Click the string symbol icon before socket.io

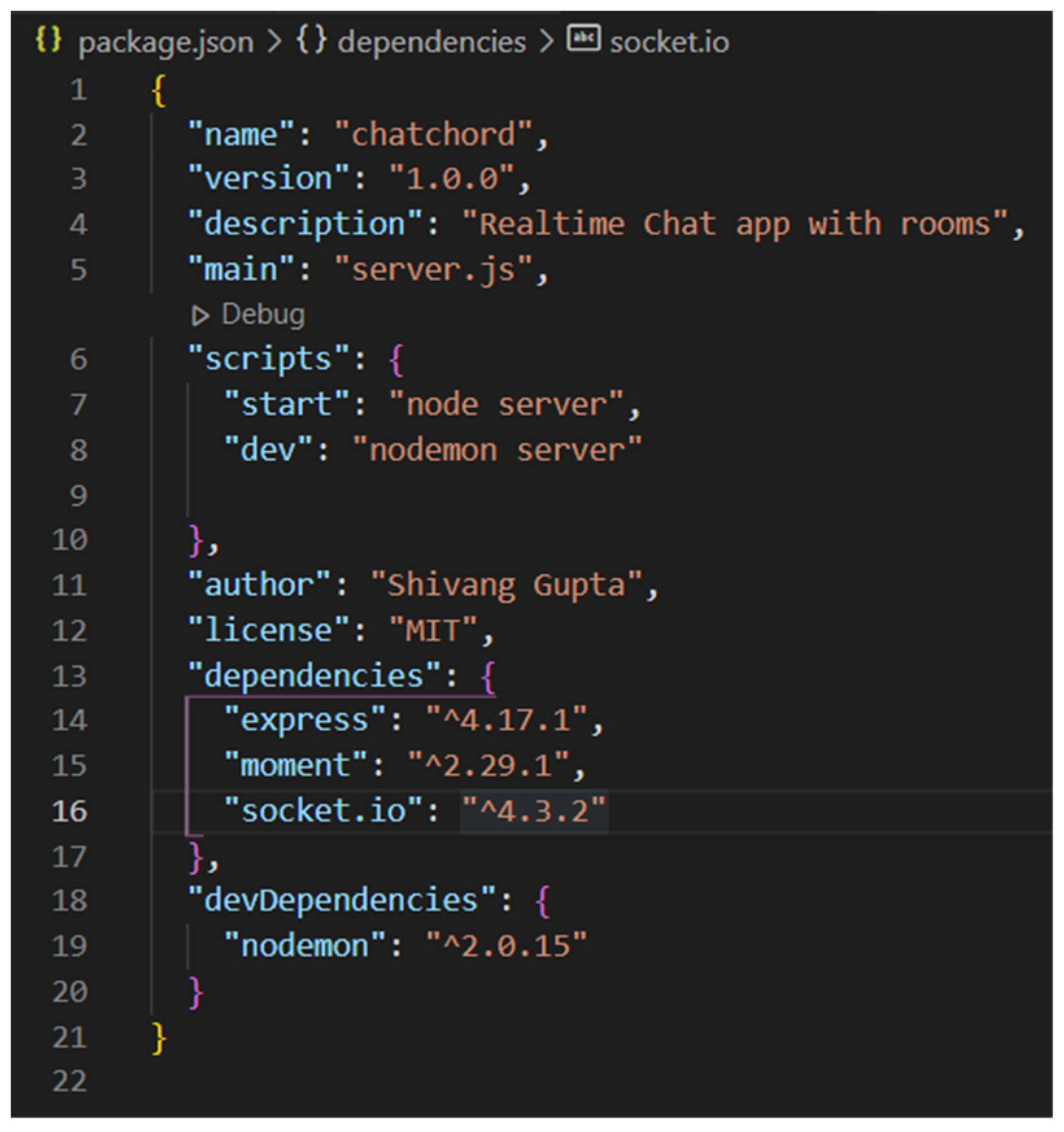point(583,39)
